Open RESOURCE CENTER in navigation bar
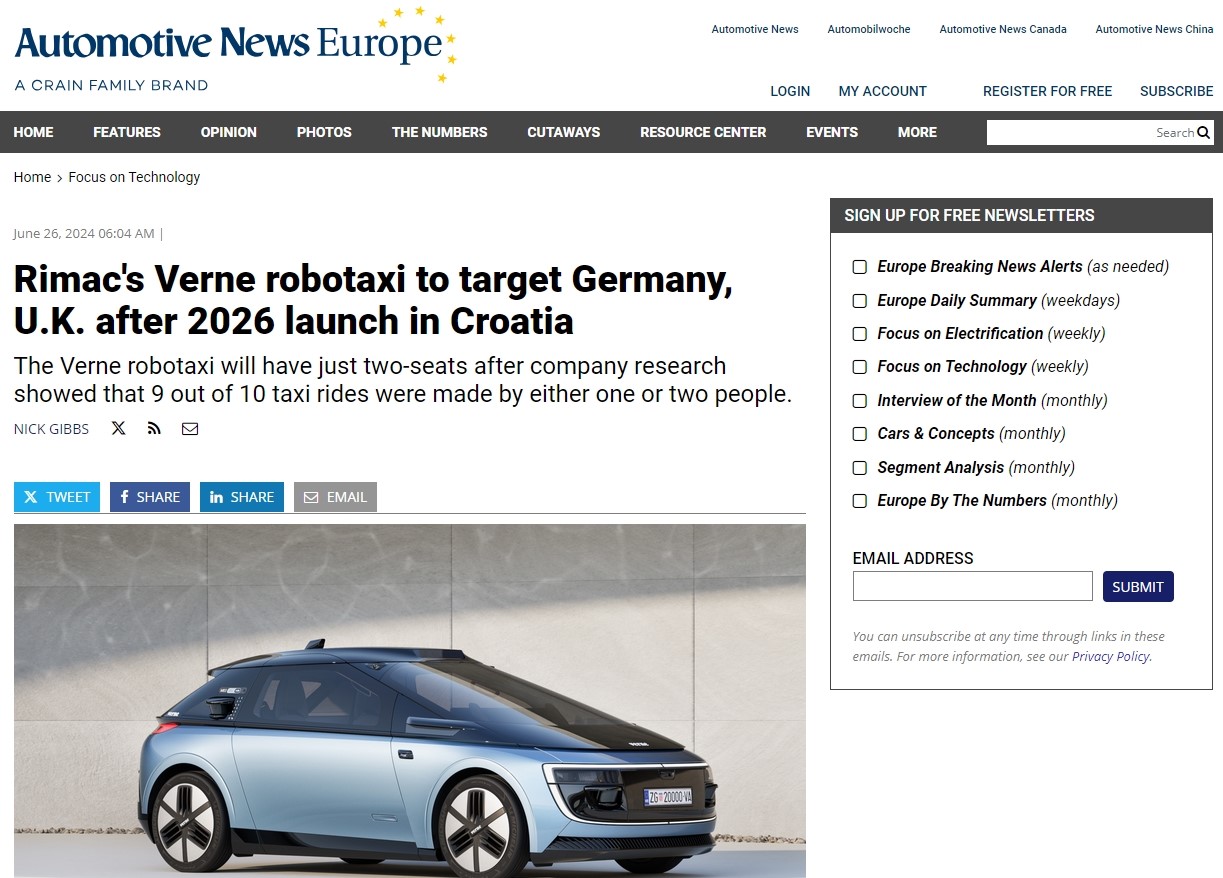 [703, 132]
